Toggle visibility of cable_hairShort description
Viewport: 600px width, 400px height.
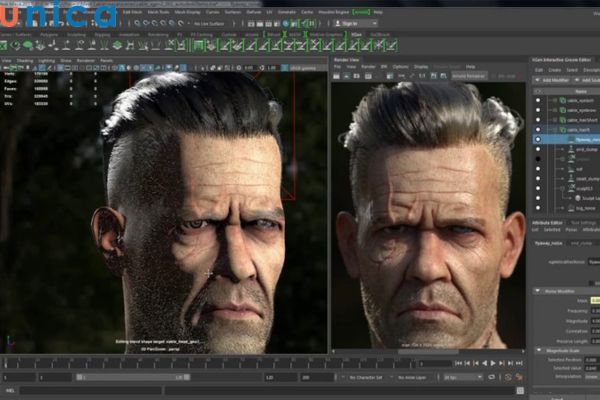coord(539,120)
